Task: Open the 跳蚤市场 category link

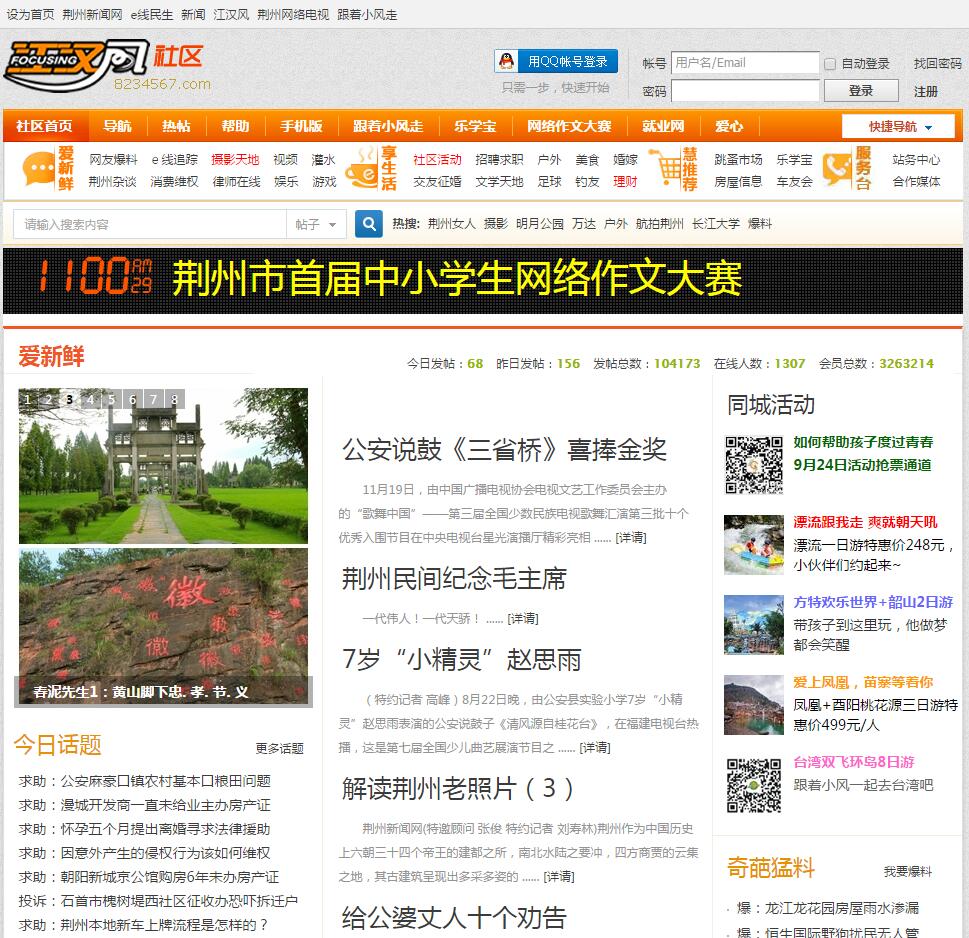Action: click(738, 159)
